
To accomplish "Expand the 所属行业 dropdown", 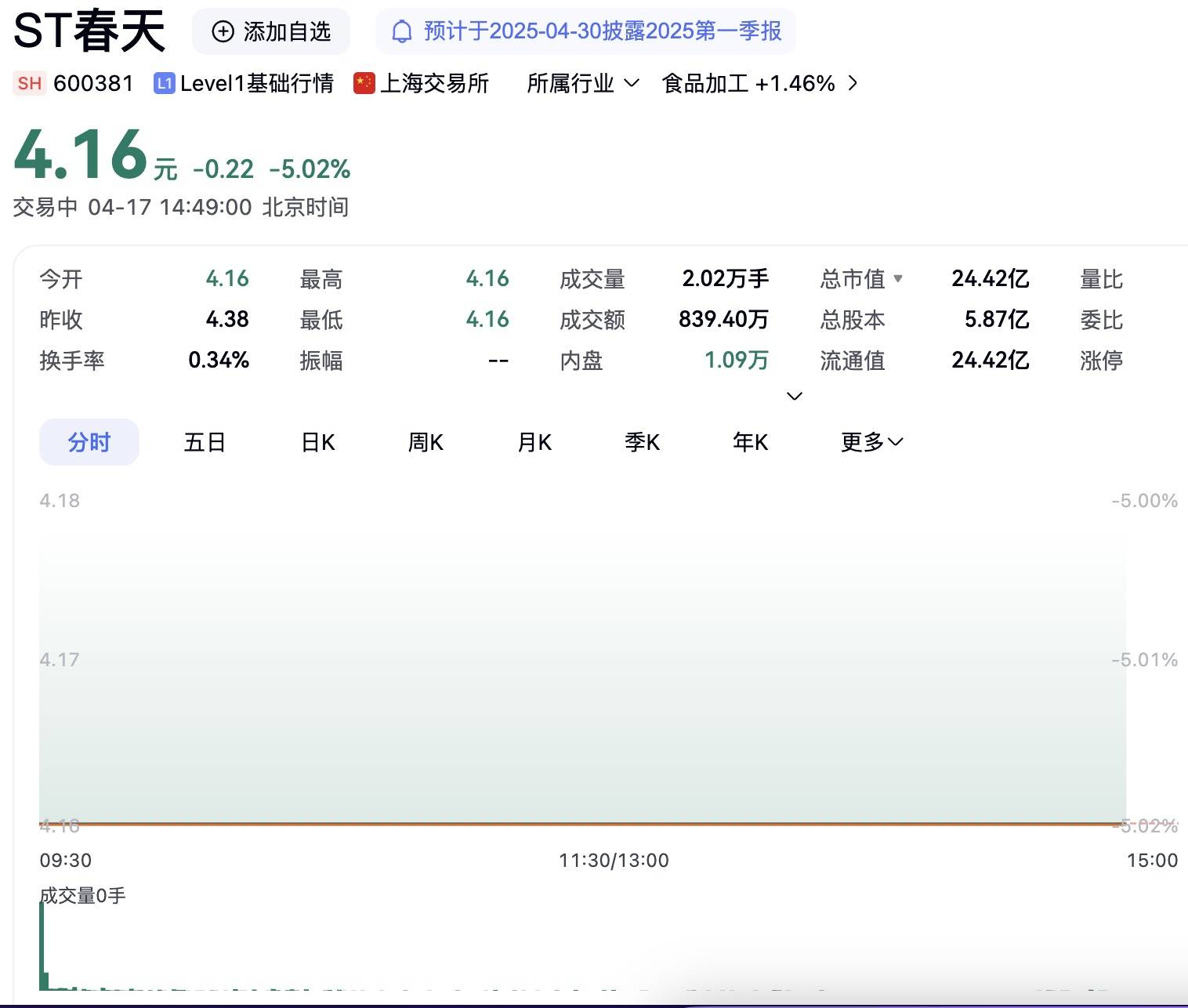I will click(x=632, y=83).
